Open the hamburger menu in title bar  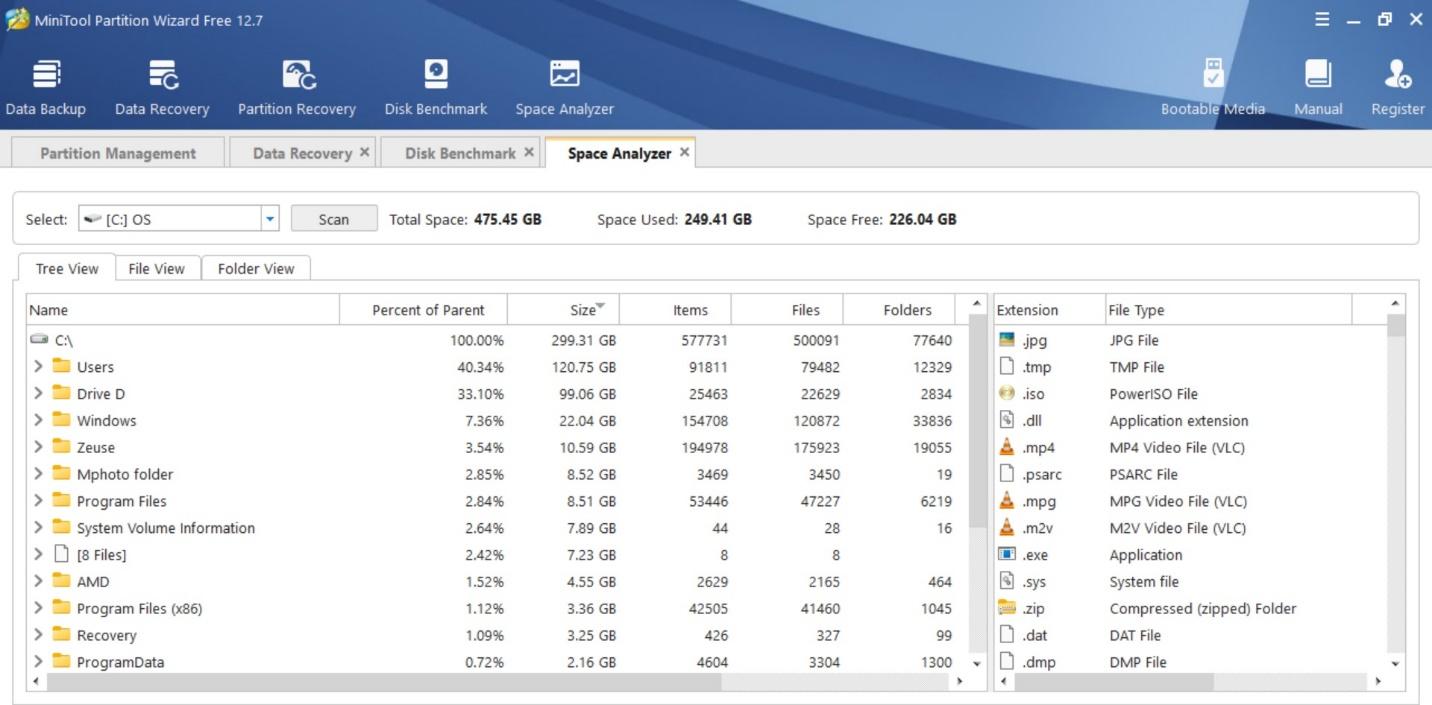click(x=1323, y=19)
